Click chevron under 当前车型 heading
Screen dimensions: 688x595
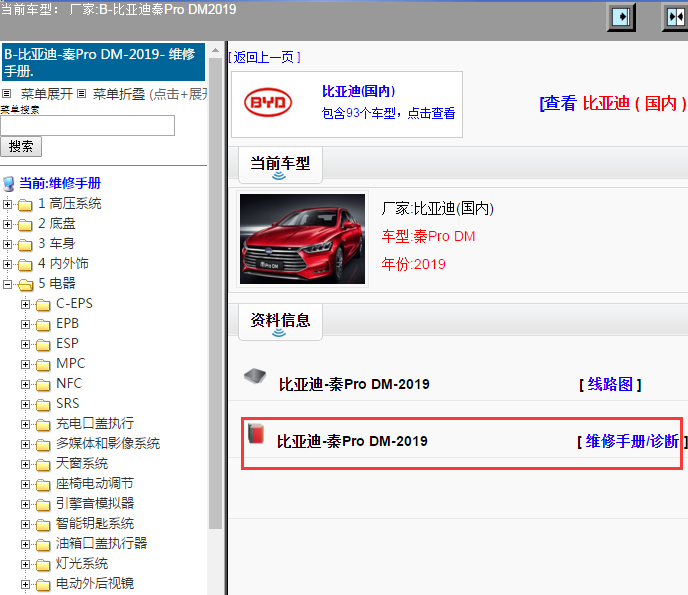click(x=279, y=176)
